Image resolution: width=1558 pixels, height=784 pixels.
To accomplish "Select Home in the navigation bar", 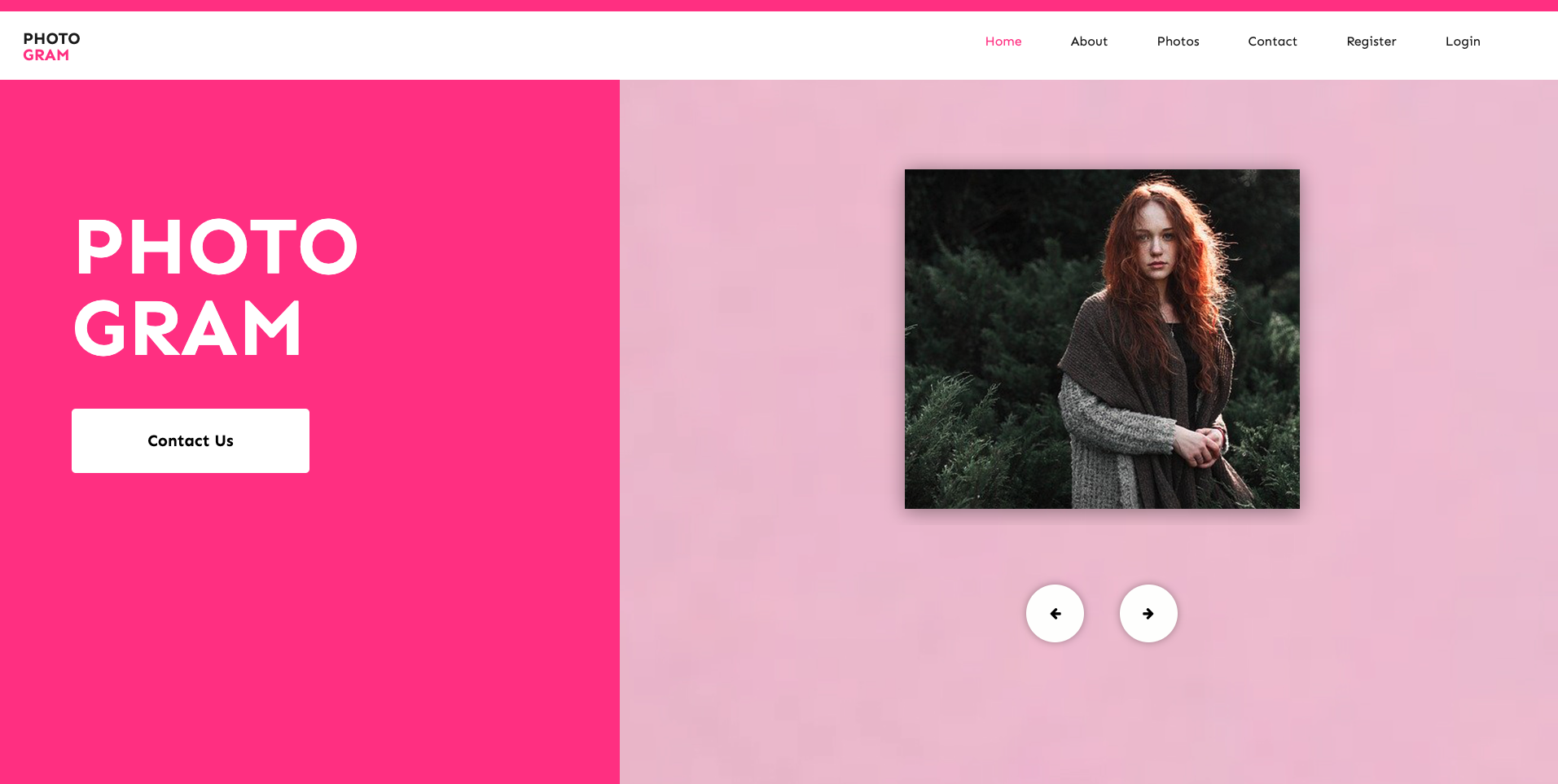I will tap(1003, 41).
